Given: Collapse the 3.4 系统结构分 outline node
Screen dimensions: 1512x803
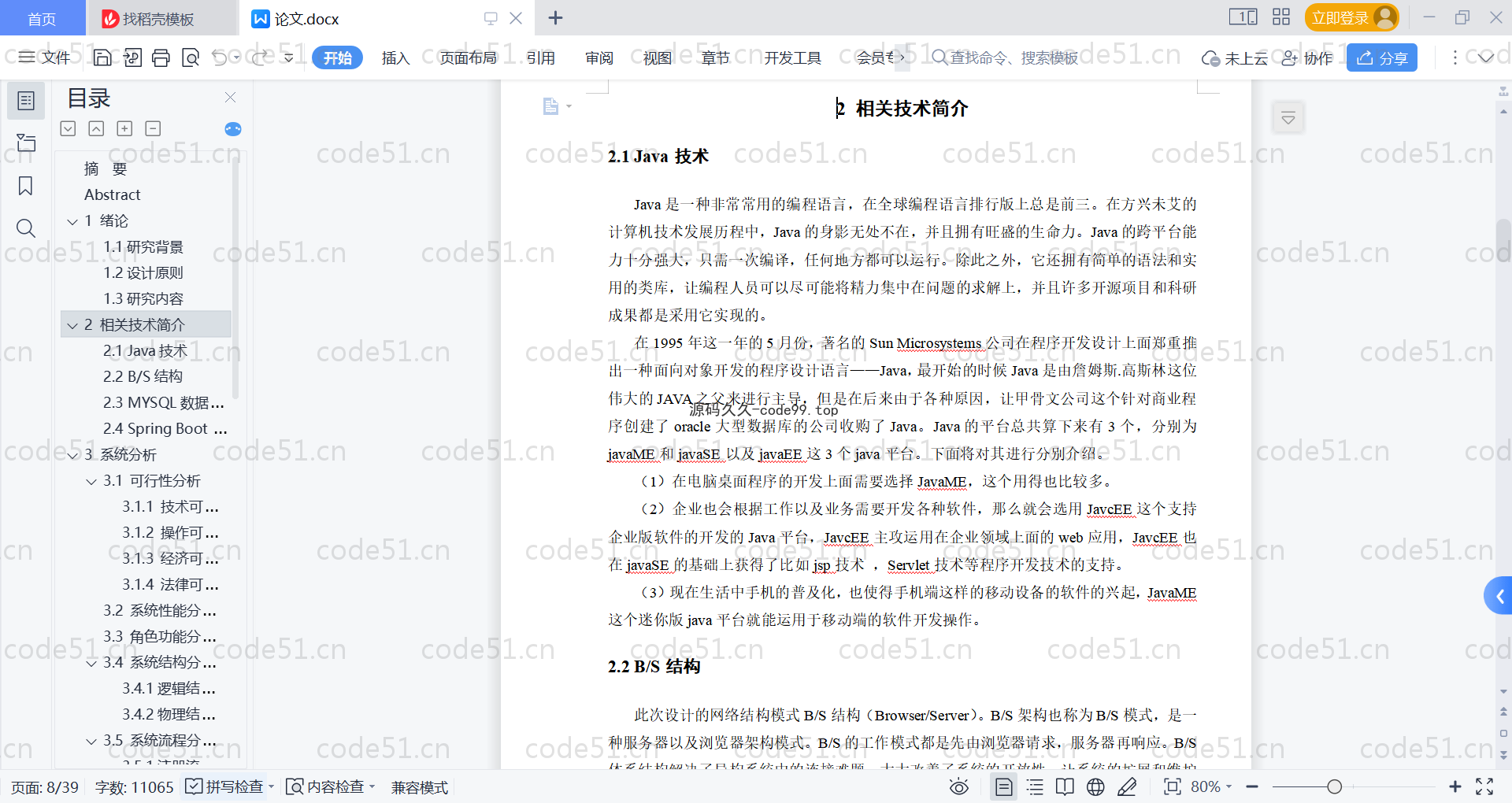Looking at the screenshot, I should [91, 663].
